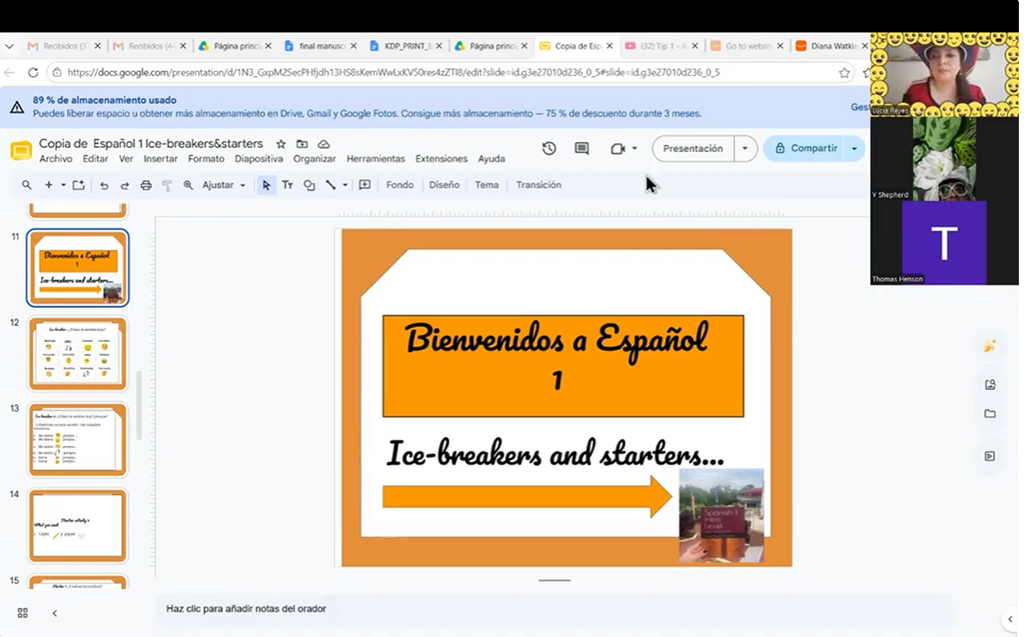Open the Organizar menu
The height and width of the screenshot is (637, 1024).
click(x=314, y=159)
